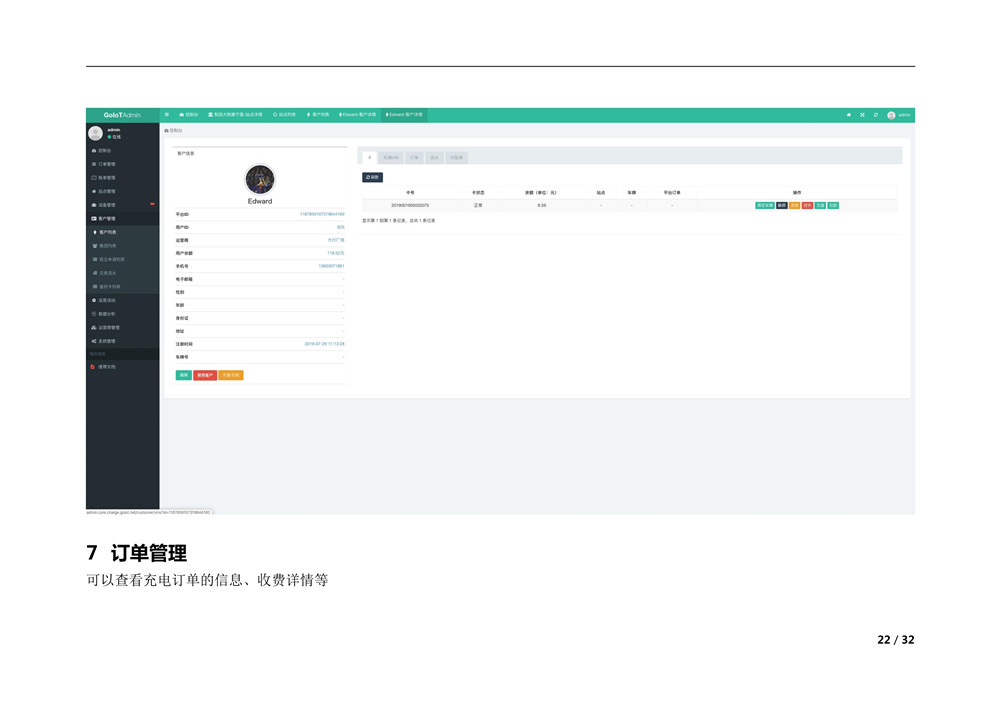Screen dimensions: 1000x707
Task: Open 订单管理 in the sidebar
Action: pyautogui.click(x=106, y=164)
